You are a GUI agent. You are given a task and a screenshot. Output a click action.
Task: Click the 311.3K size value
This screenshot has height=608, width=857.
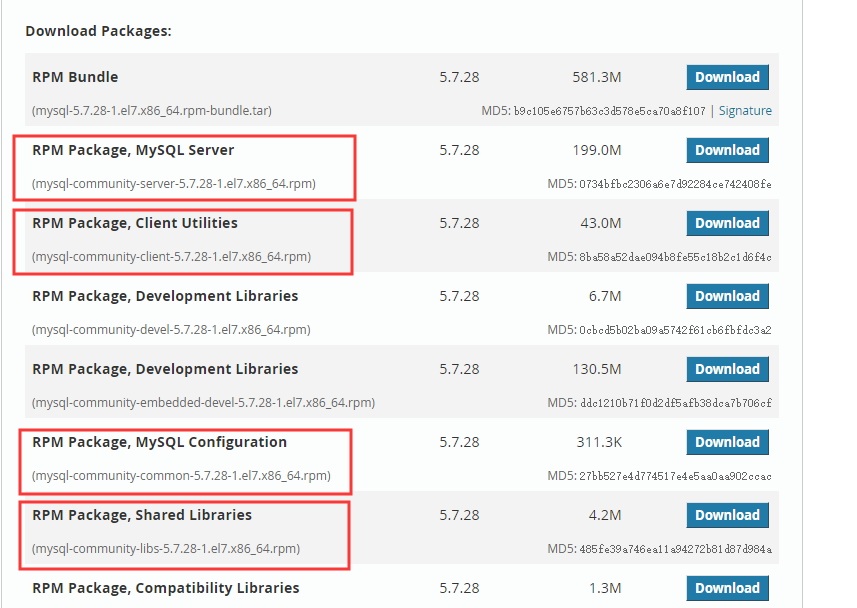(x=599, y=442)
